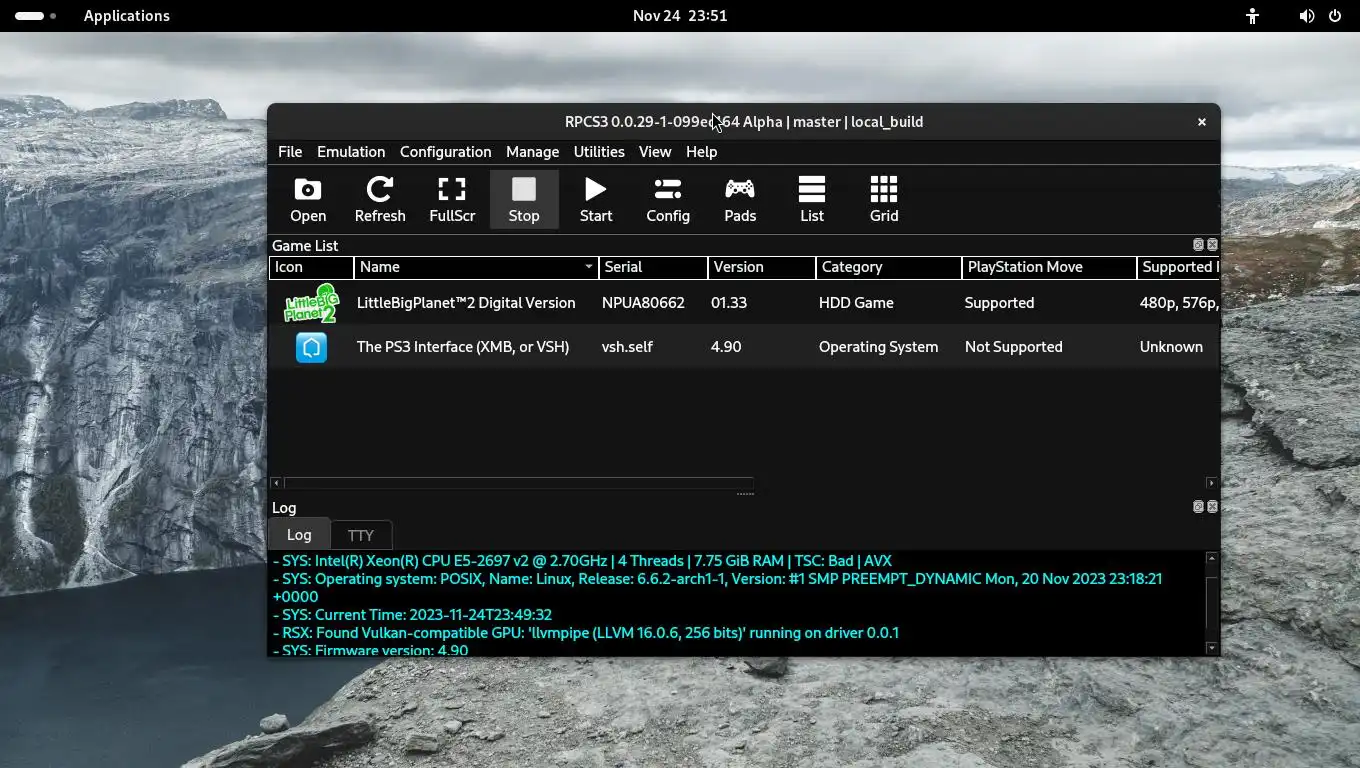The image size is (1360, 768).
Task: Click the power icon in top bar
Action: click(x=1335, y=16)
